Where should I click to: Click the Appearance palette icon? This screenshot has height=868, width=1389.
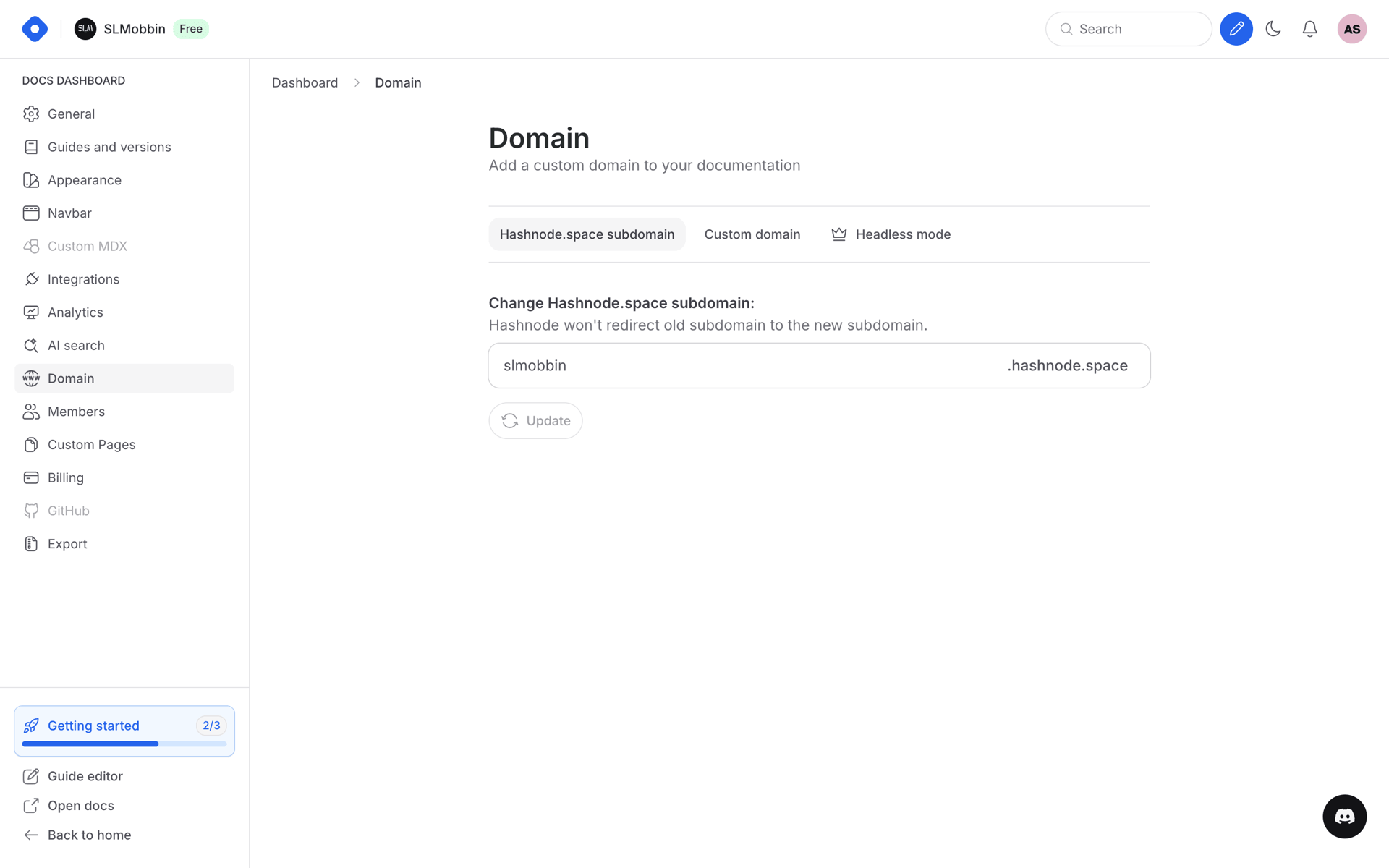[31, 180]
